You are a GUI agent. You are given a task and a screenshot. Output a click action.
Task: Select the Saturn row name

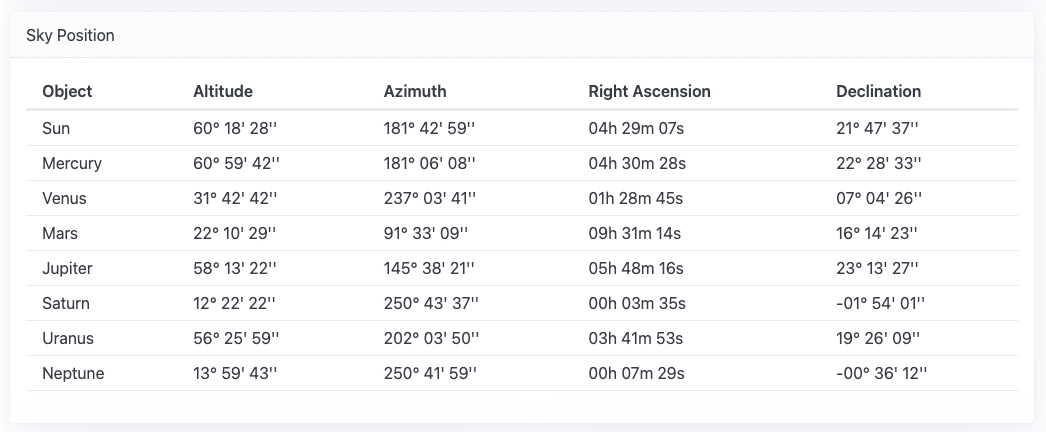(x=66, y=304)
